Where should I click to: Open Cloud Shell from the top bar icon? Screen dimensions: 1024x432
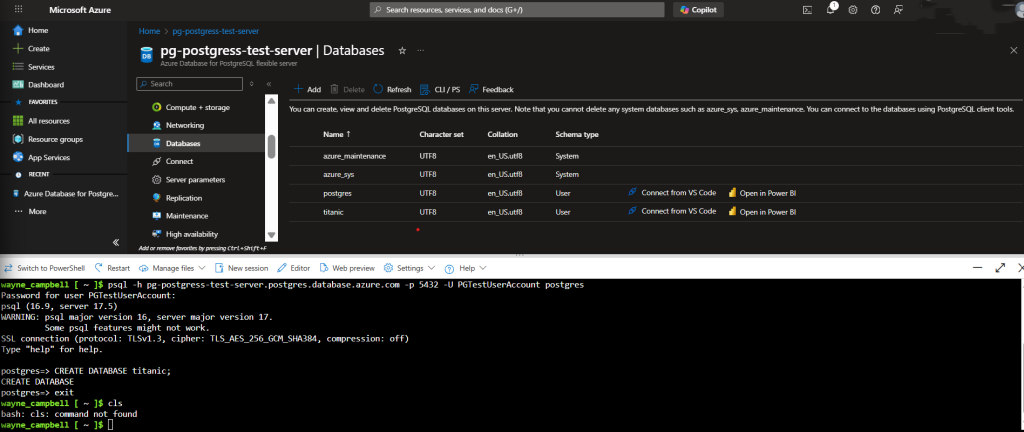point(808,9)
